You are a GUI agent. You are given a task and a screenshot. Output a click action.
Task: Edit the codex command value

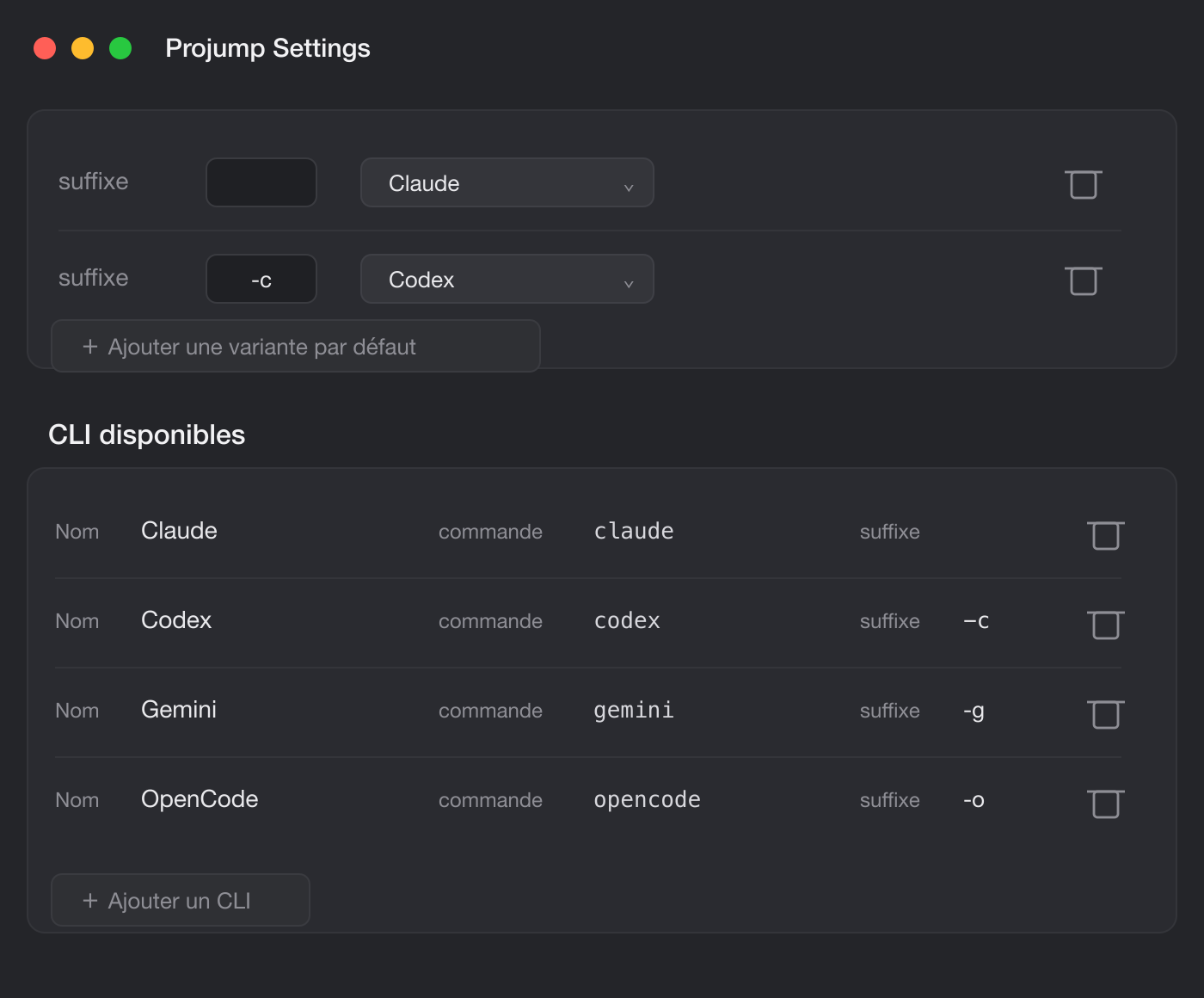pos(627,621)
